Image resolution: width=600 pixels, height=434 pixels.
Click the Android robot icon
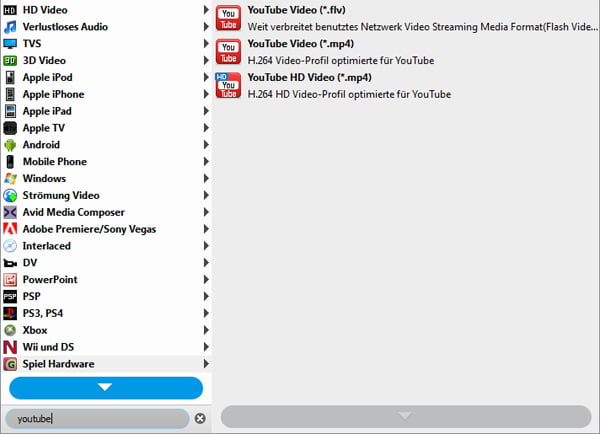(10, 145)
